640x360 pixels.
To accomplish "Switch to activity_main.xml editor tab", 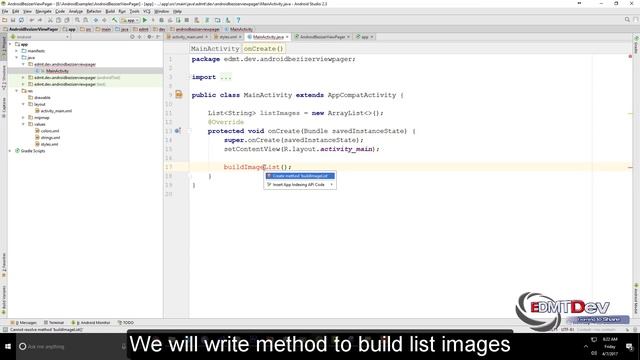I will [187, 37].
